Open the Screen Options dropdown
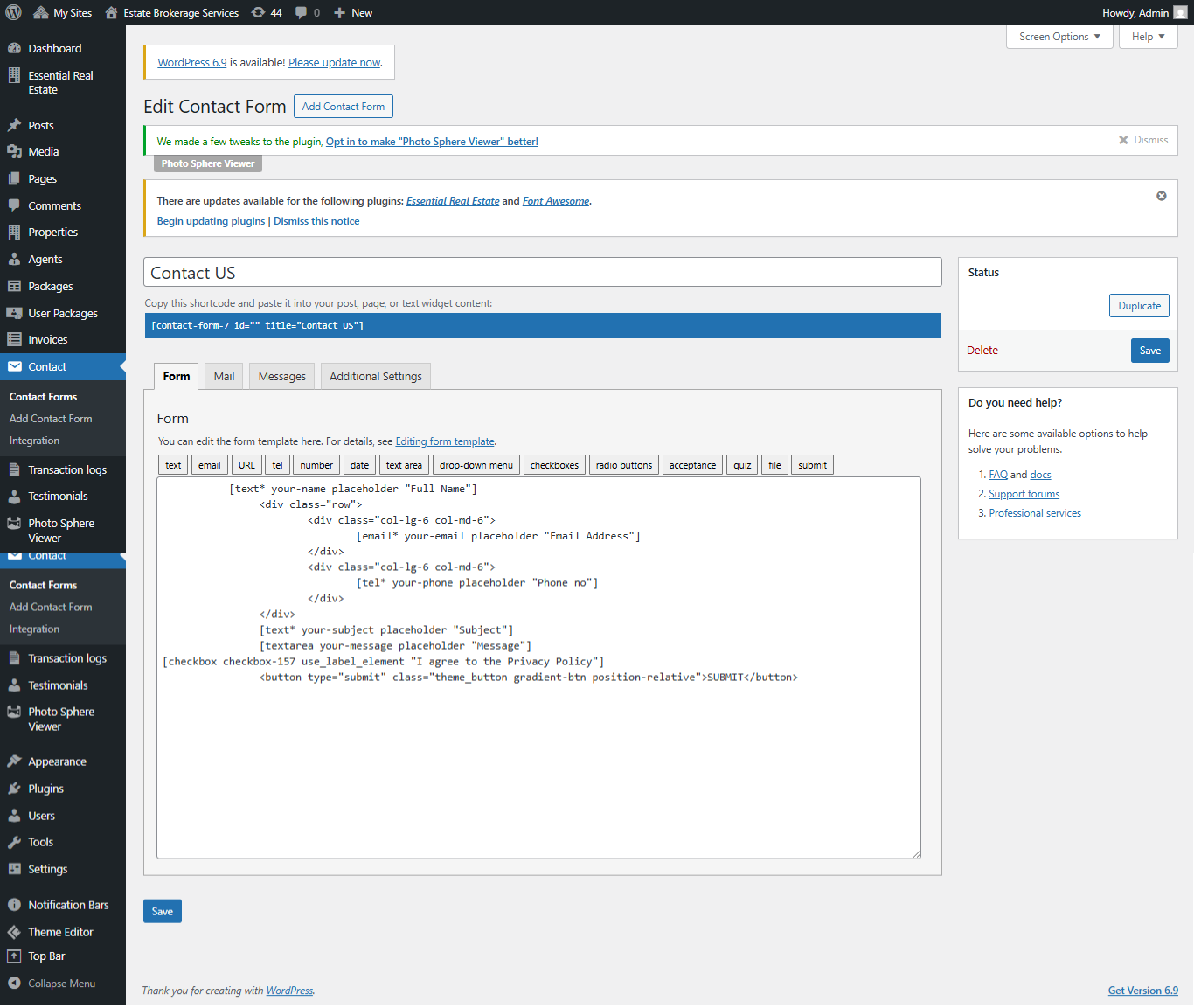 point(1059,37)
